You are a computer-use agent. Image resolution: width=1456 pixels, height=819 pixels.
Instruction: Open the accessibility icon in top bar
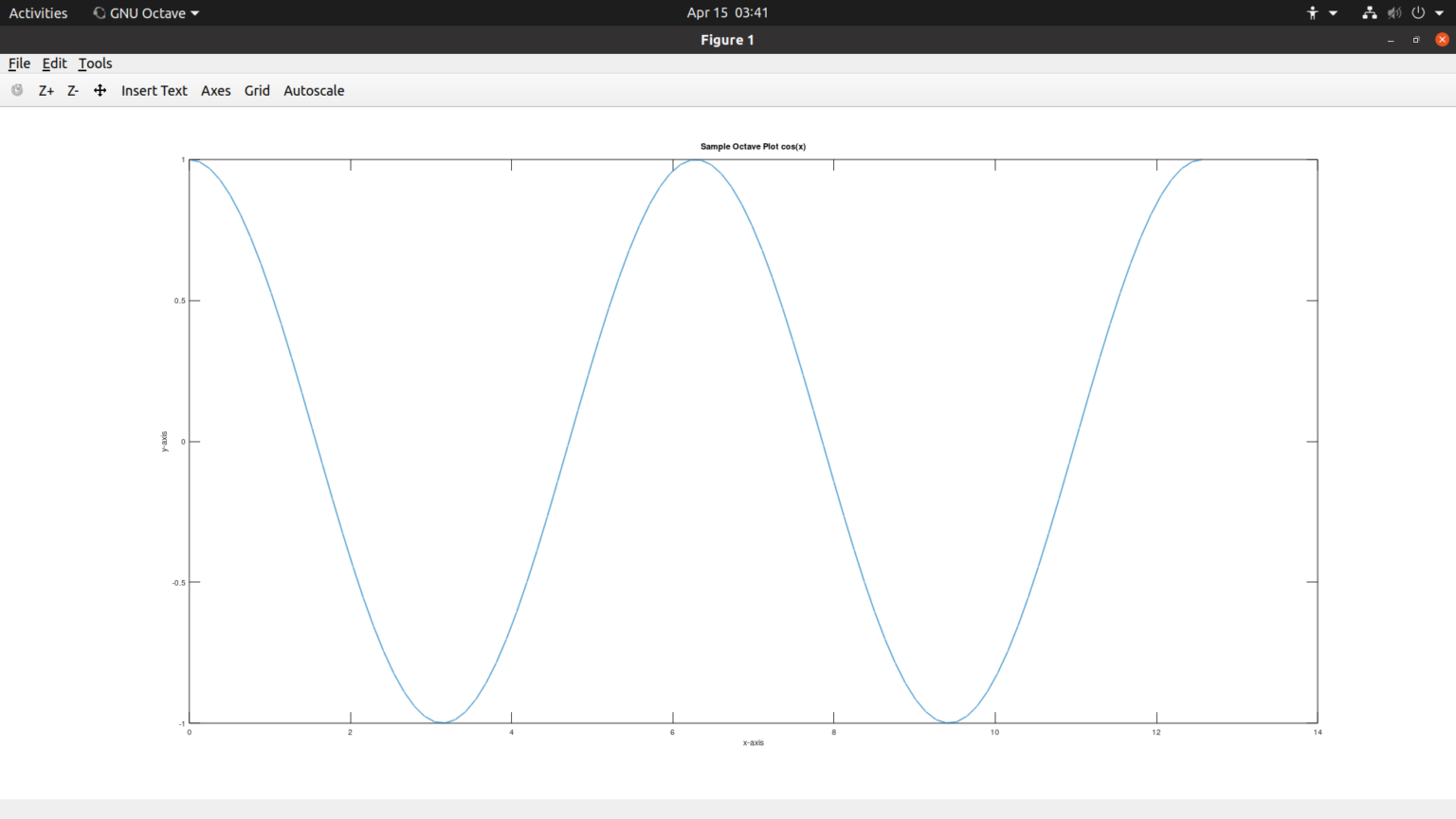click(1313, 13)
